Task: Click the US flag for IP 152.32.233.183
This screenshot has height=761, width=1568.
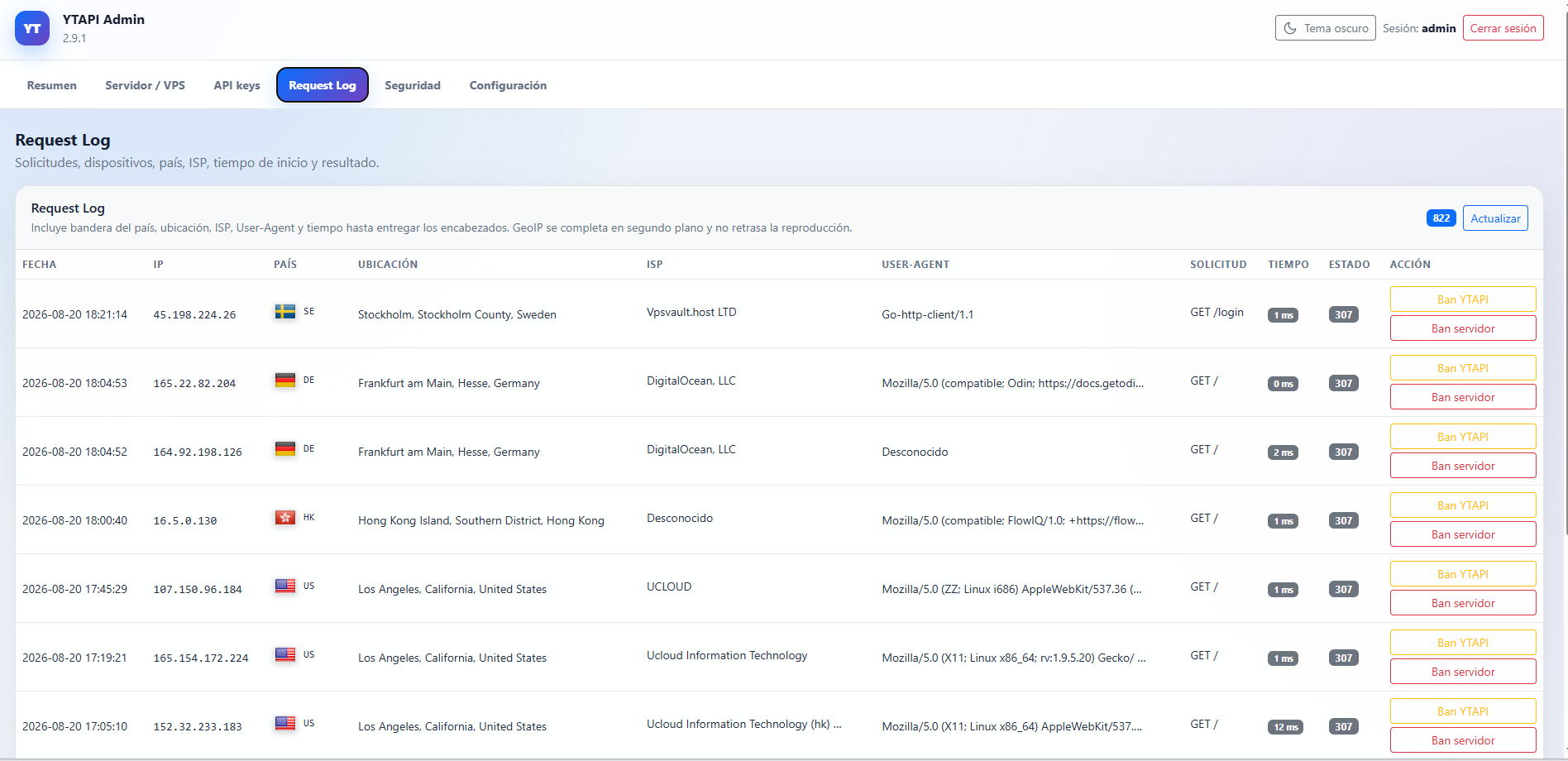Action: [285, 724]
